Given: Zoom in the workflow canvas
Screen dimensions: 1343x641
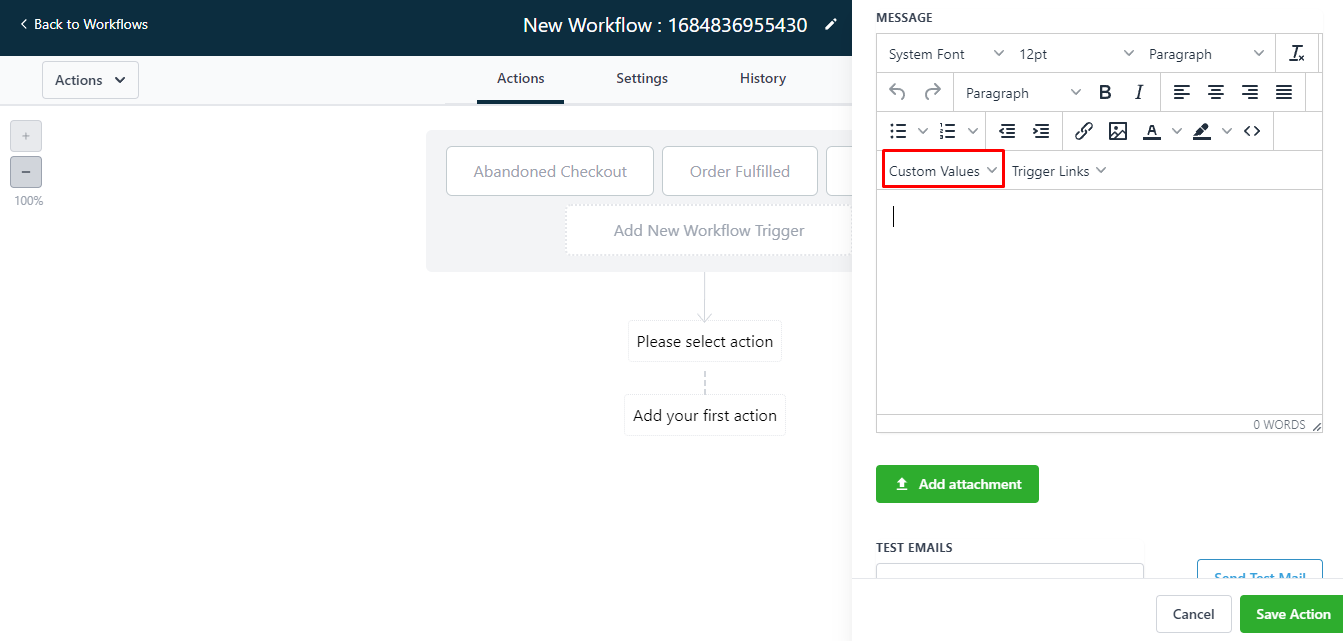Looking at the screenshot, I should 26,135.
